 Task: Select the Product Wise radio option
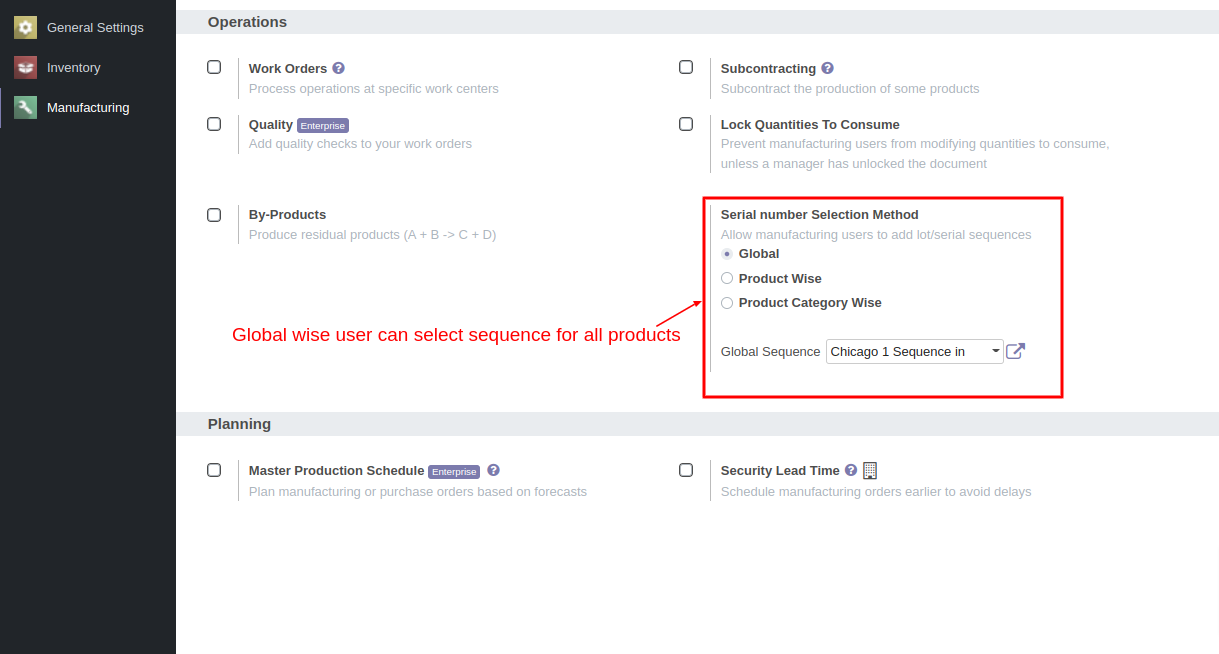pyautogui.click(x=727, y=278)
